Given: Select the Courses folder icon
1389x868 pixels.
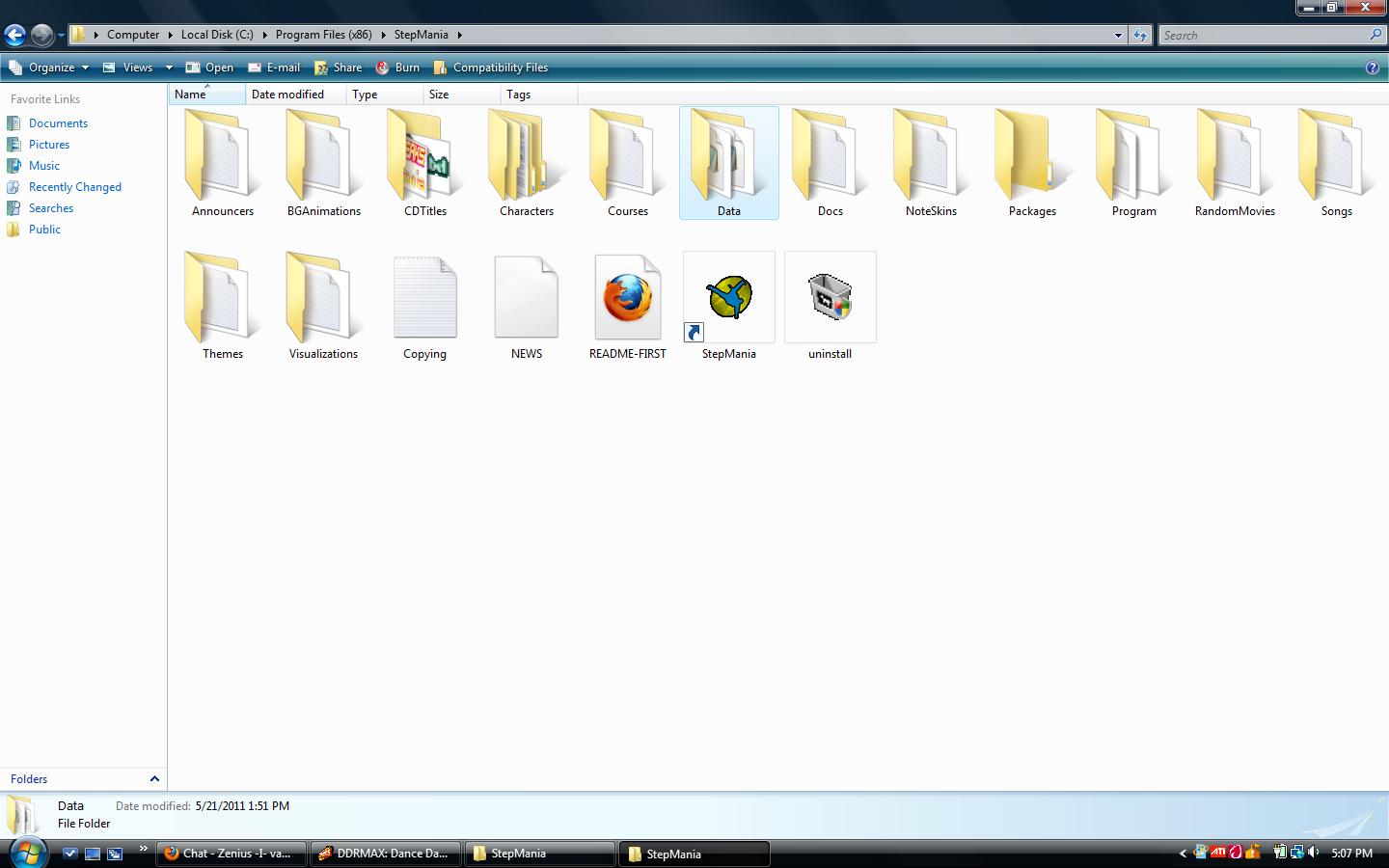Looking at the screenshot, I should (x=627, y=154).
